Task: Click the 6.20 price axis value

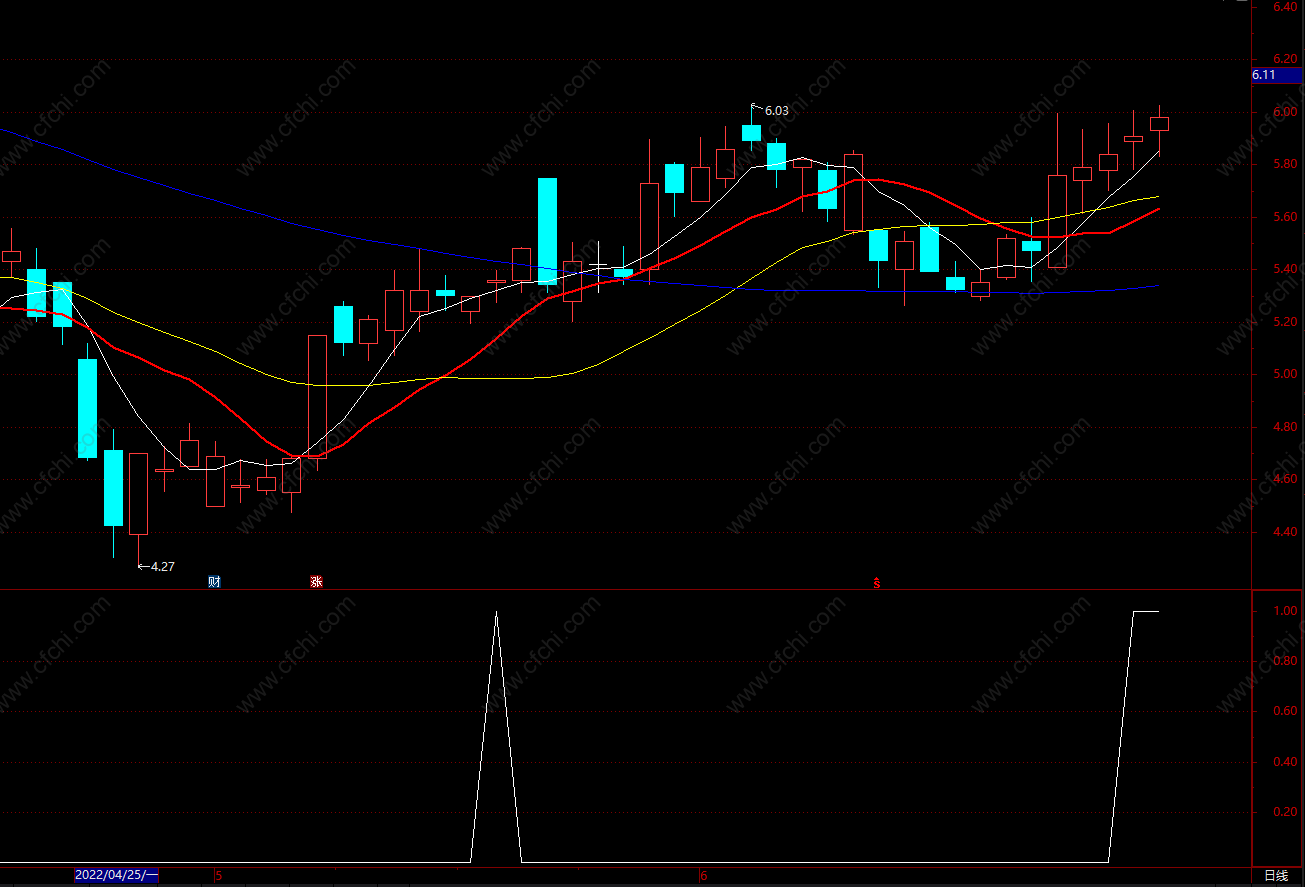Action: pos(1285,59)
